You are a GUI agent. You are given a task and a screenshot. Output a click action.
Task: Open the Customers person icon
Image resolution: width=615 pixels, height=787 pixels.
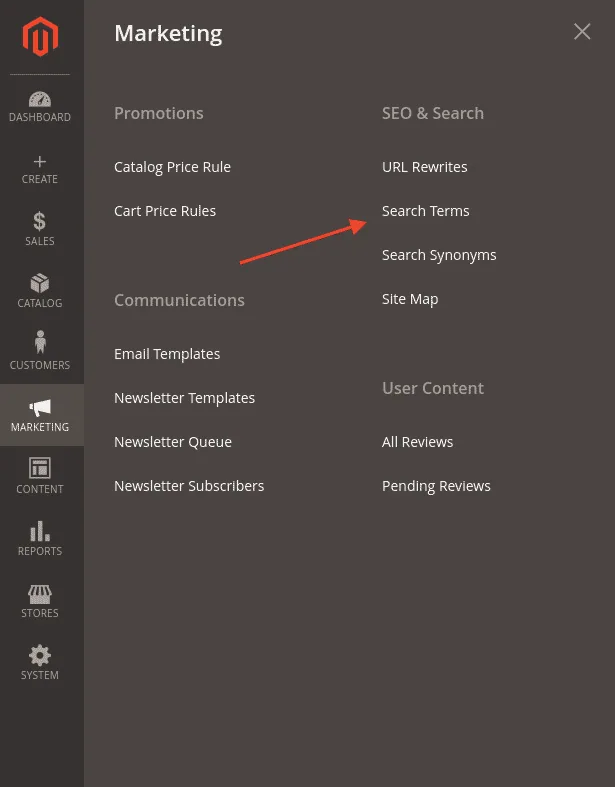40,343
